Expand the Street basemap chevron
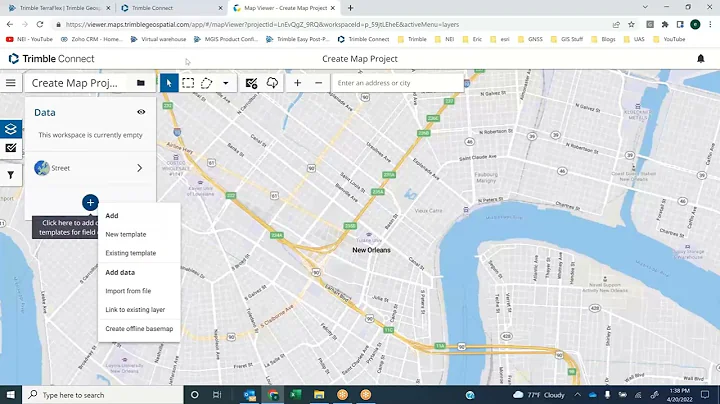Screen dimensions: 720x404 [x=140, y=168]
